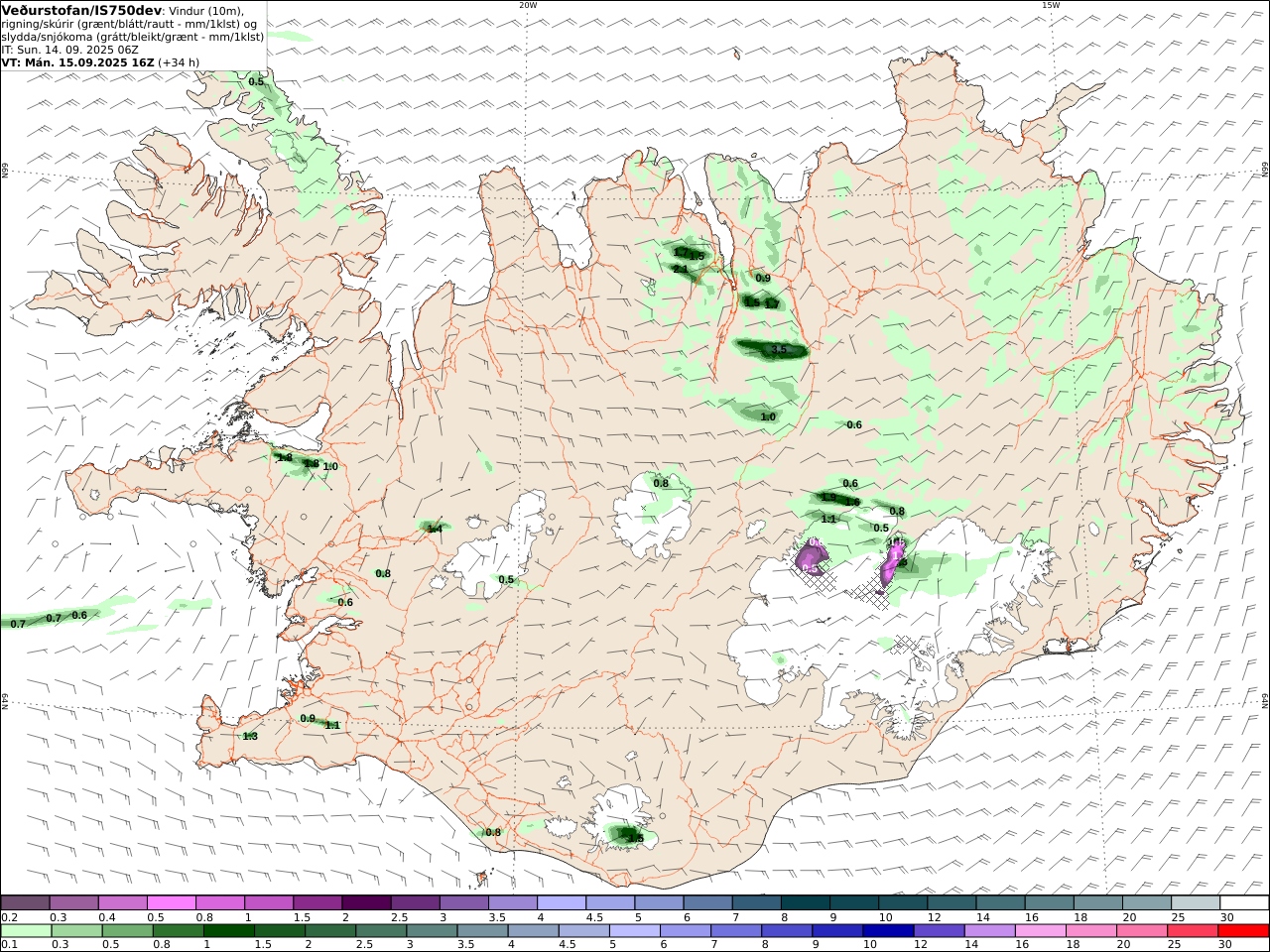
Task: Click the dark green rain cell on Mýrdalsjökull
Action: [627, 835]
